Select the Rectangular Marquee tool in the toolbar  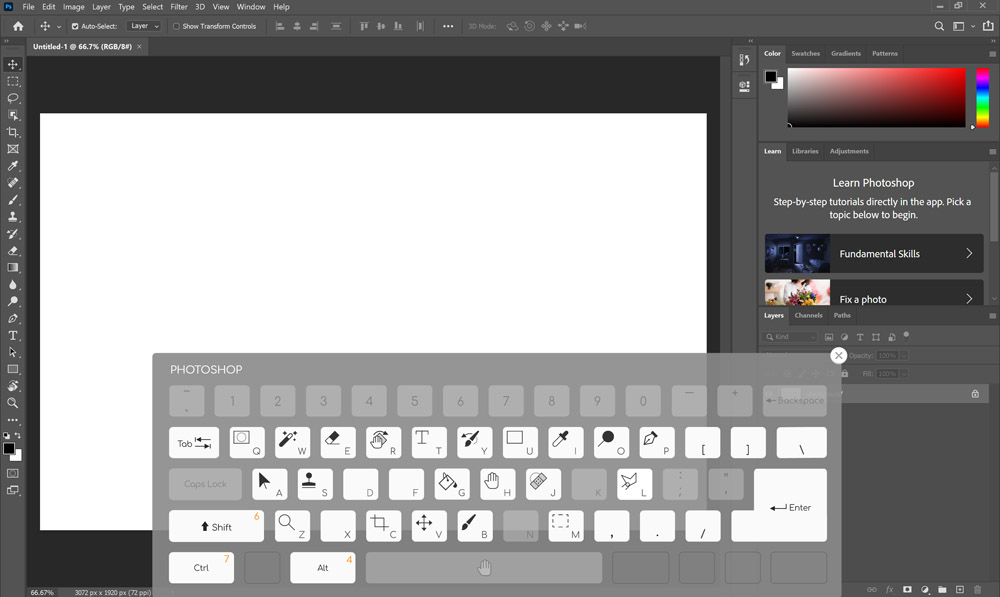point(13,82)
